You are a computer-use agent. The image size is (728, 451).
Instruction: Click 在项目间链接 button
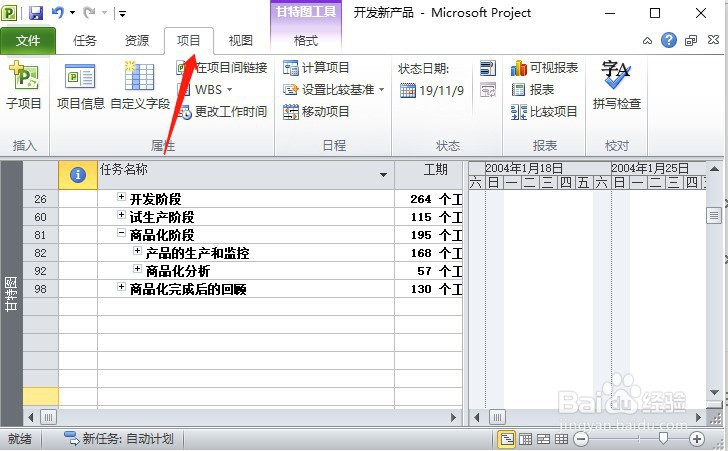222,68
